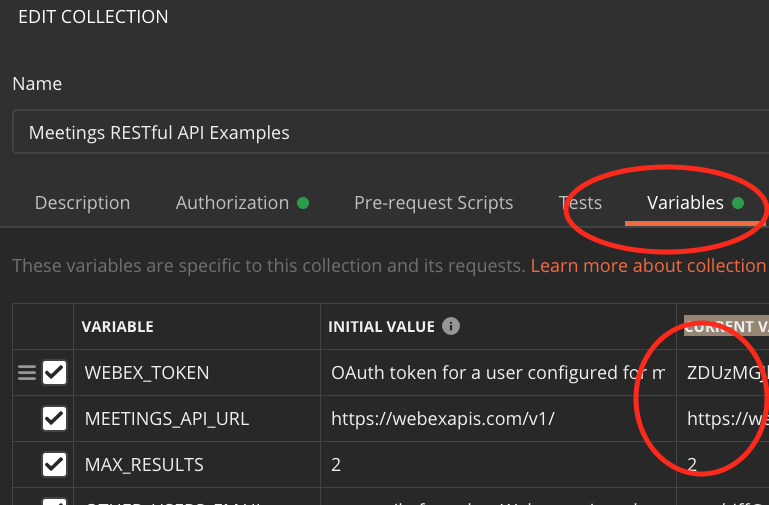
Task: Select the Variables tab
Action: coord(695,203)
